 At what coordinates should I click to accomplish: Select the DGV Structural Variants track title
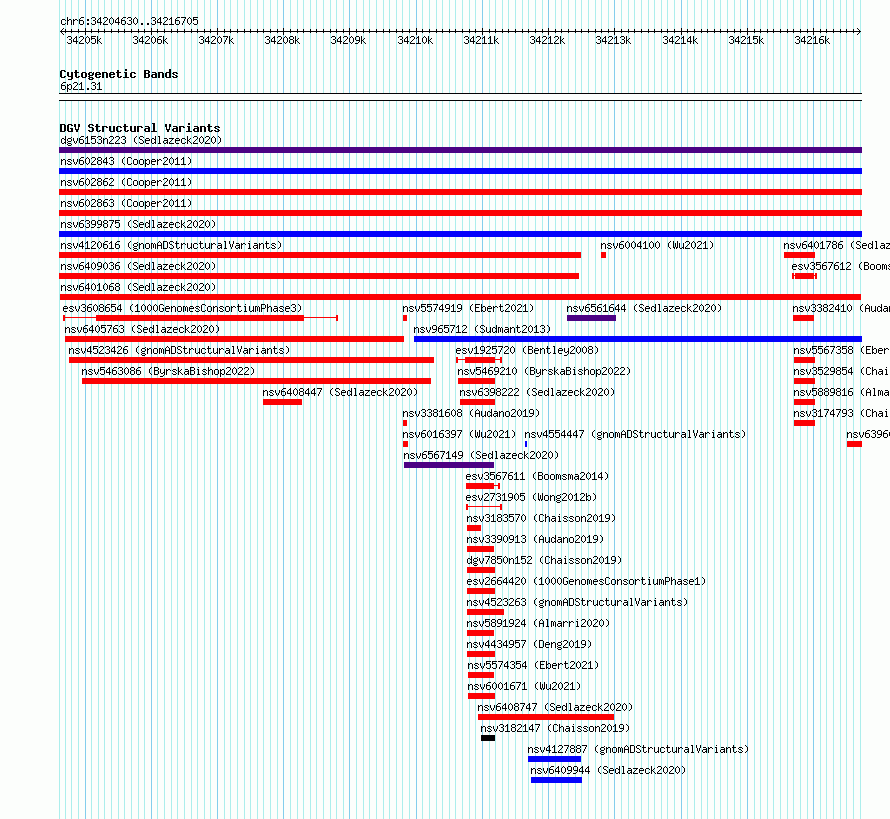click(140, 128)
